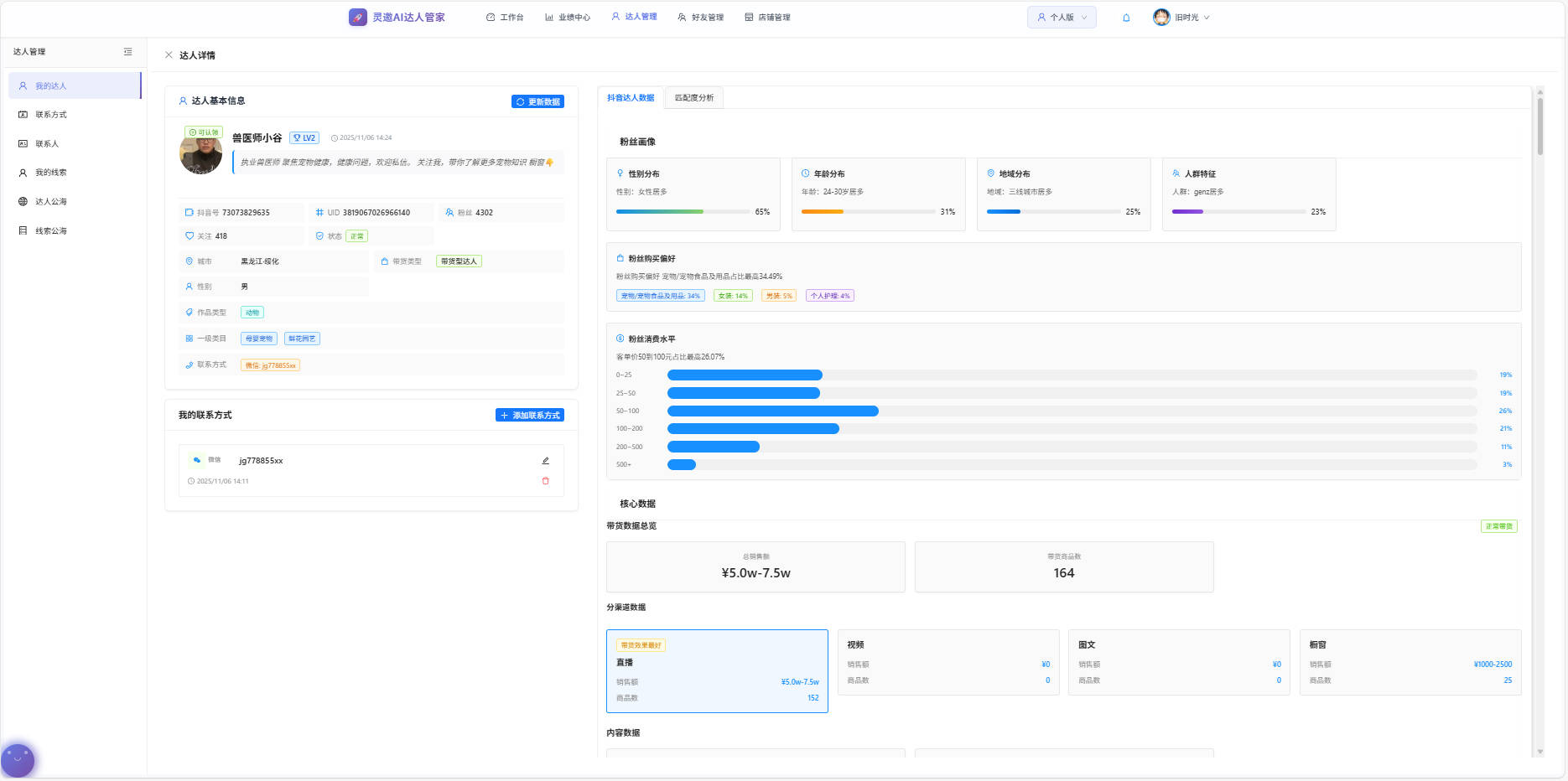Click the 兽医师小谷 profile photo
The image size is (1568, 781).
point(201,154)
